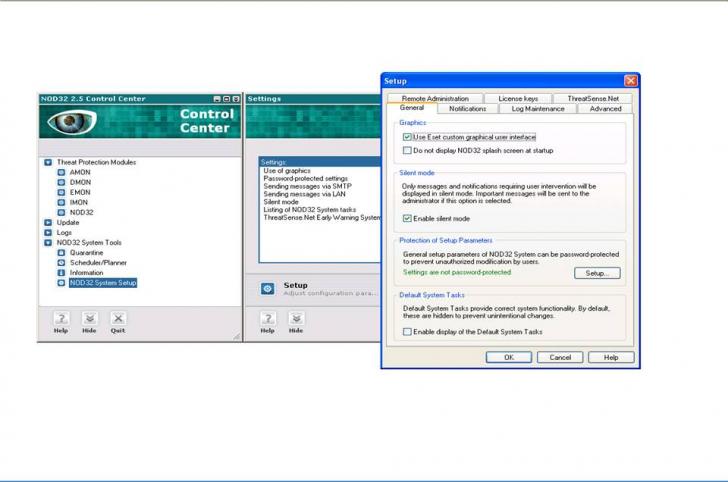
Task: Select Password protected settings entry
Action: tap(306, 178)
